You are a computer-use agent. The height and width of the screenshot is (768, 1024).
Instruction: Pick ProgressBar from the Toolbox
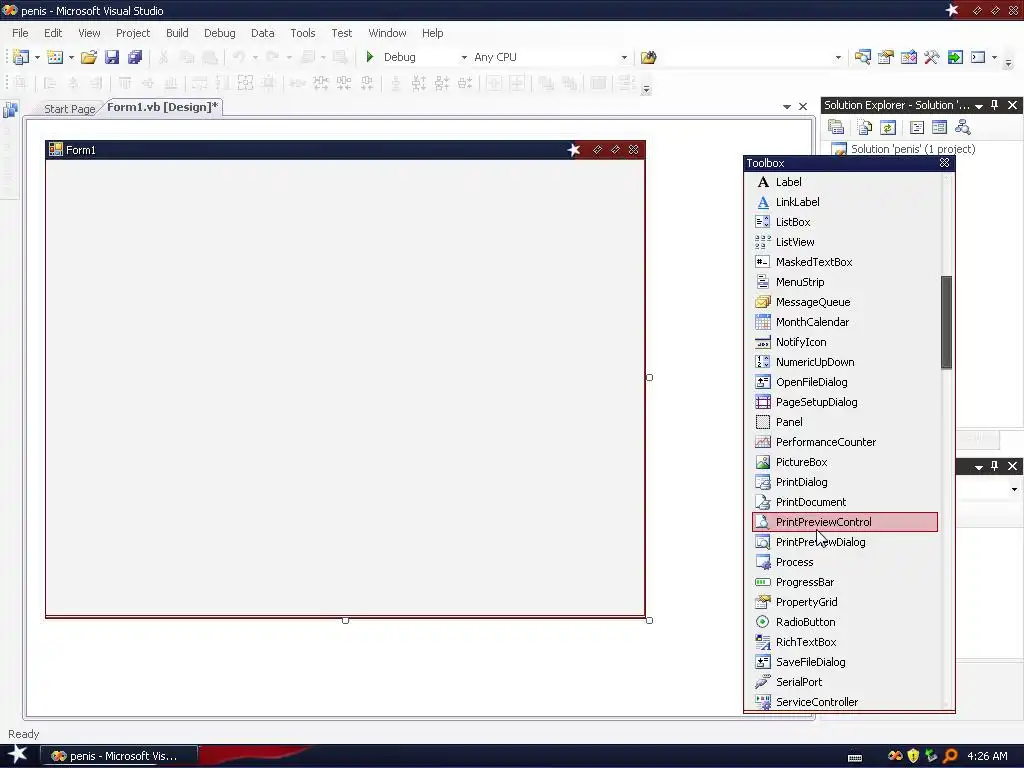click(x=845, y=583)
